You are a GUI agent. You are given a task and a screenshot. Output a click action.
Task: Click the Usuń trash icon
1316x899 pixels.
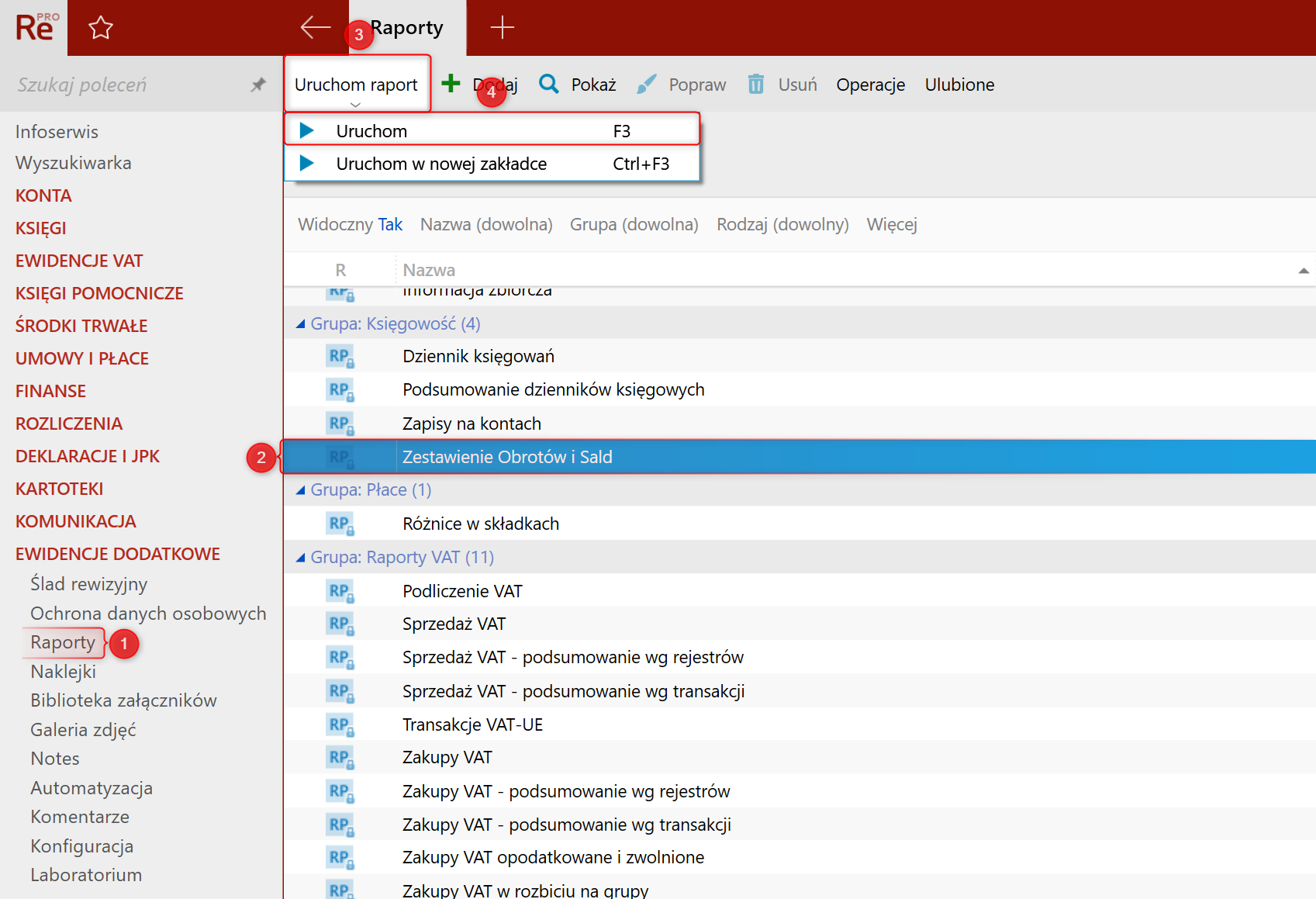click(x=755, y=84)
